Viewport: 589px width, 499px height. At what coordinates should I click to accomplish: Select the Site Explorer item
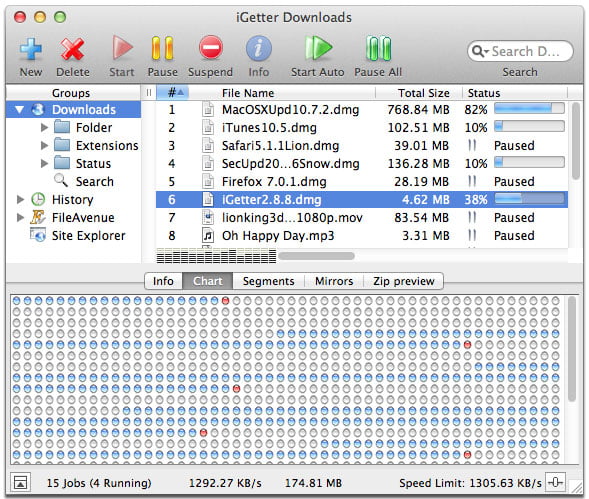coord(77,236)
